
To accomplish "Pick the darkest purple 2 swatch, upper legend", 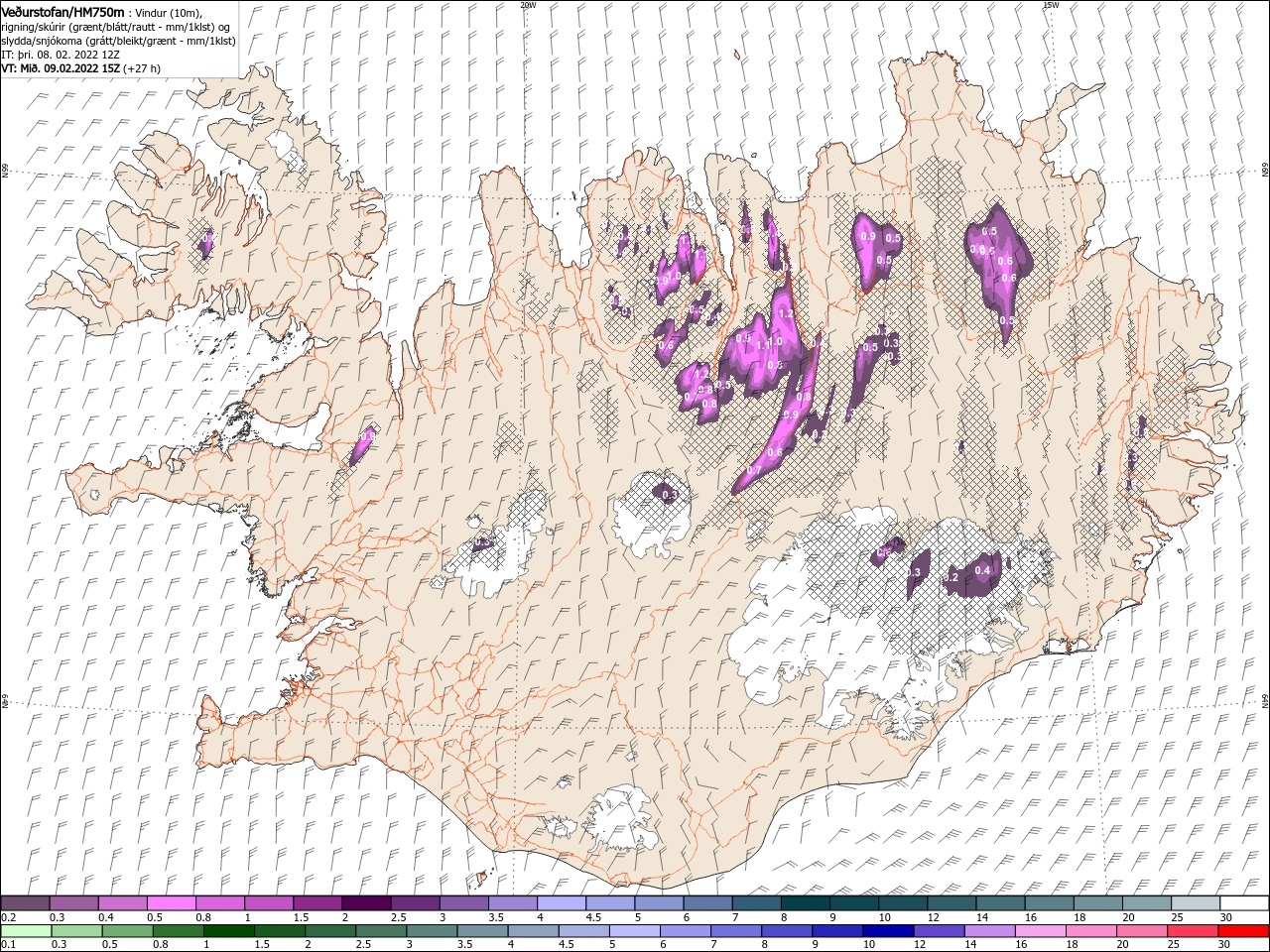I will (x=366, y=903).
